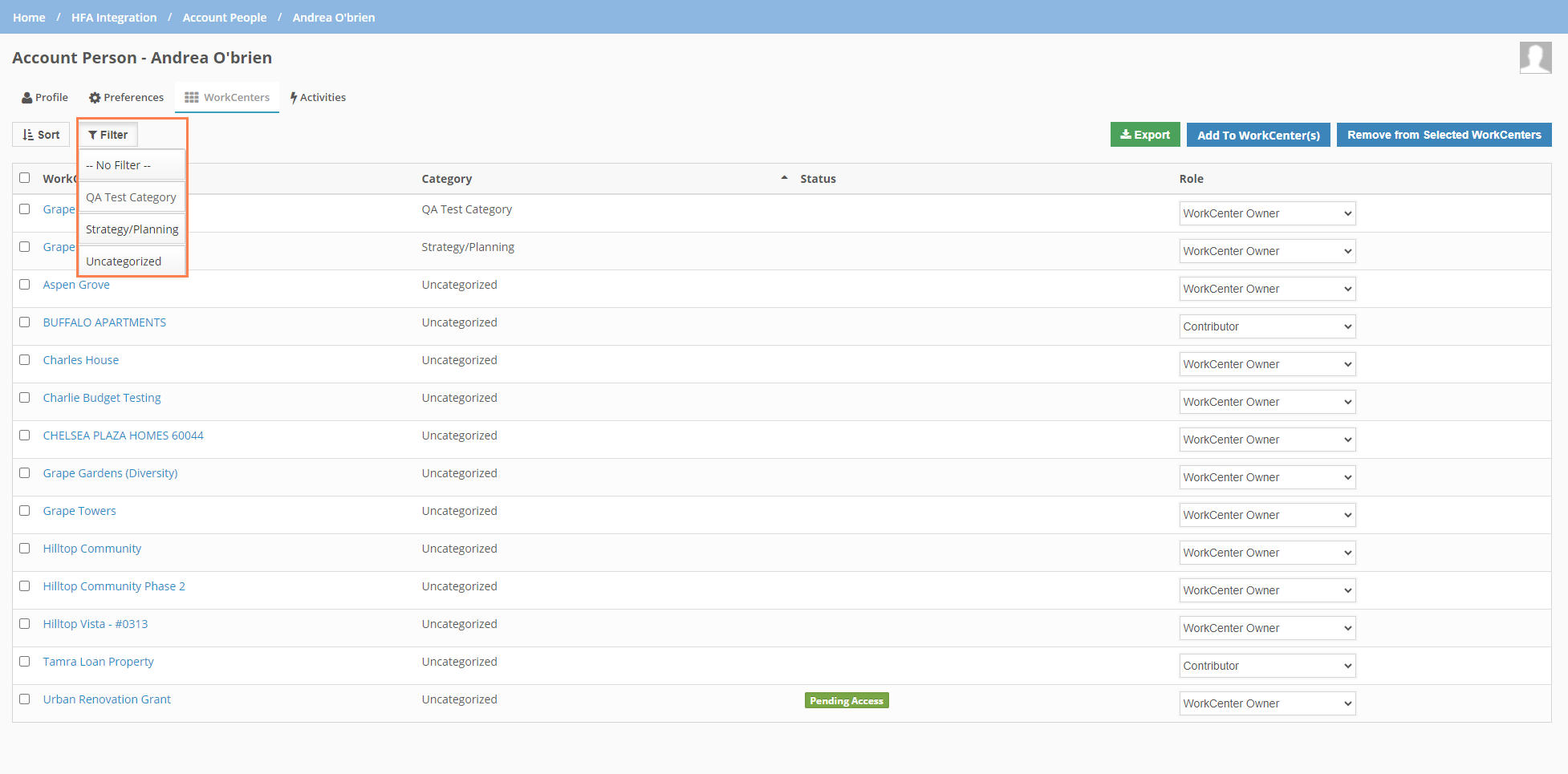Switch to the WorkCenters tab
Image resolution: width=1568 pixels, height=774 pixels.
click(x=227, y=97)
